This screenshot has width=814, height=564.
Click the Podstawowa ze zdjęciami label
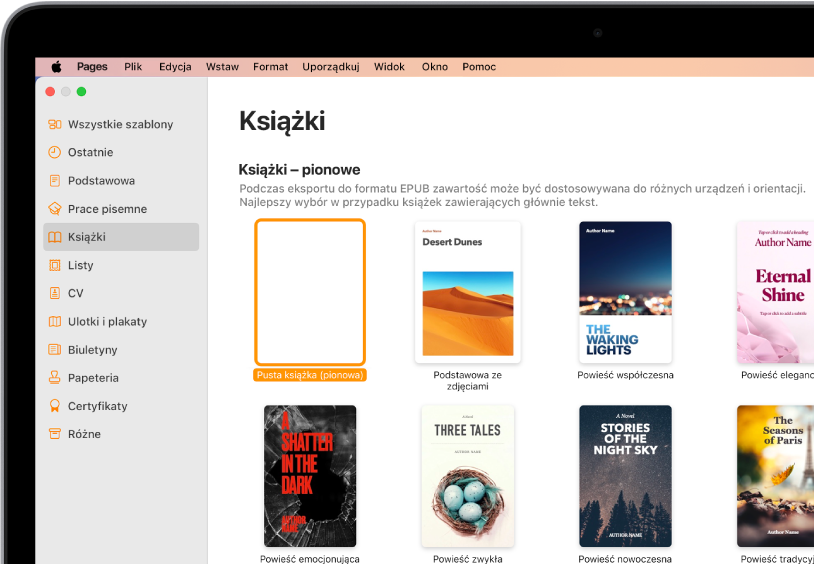(x=468, y=381)
